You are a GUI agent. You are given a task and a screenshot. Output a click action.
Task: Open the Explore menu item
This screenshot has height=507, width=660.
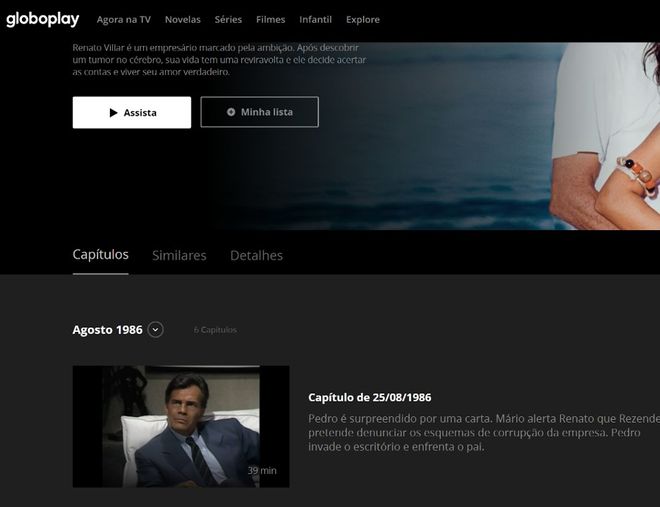(363, 20)
